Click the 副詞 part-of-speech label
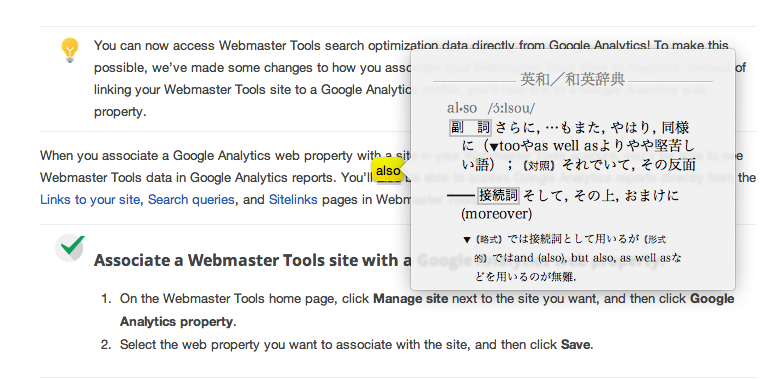This screenshot has height=379, width=777. pyautogui.click(x=470, y=127)
